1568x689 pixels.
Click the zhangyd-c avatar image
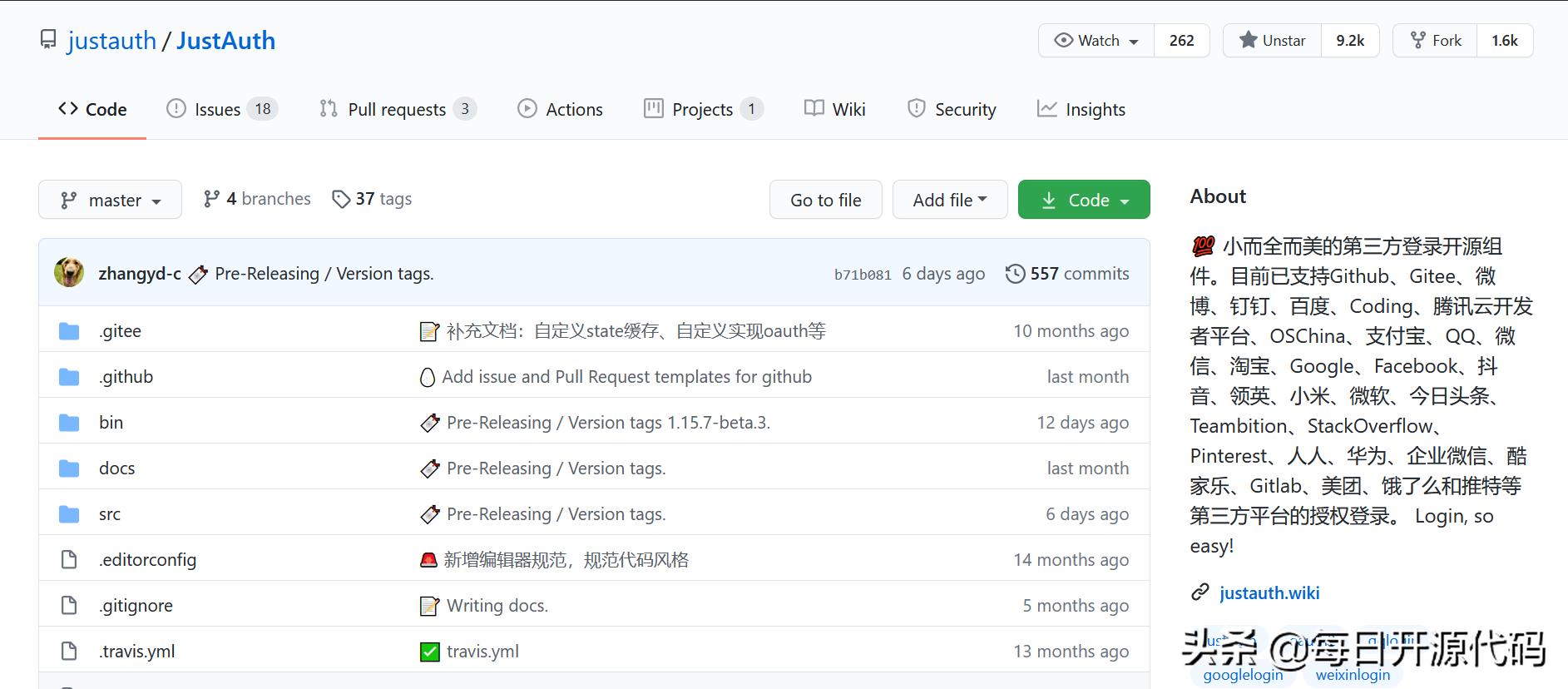(x=69, y=273)
